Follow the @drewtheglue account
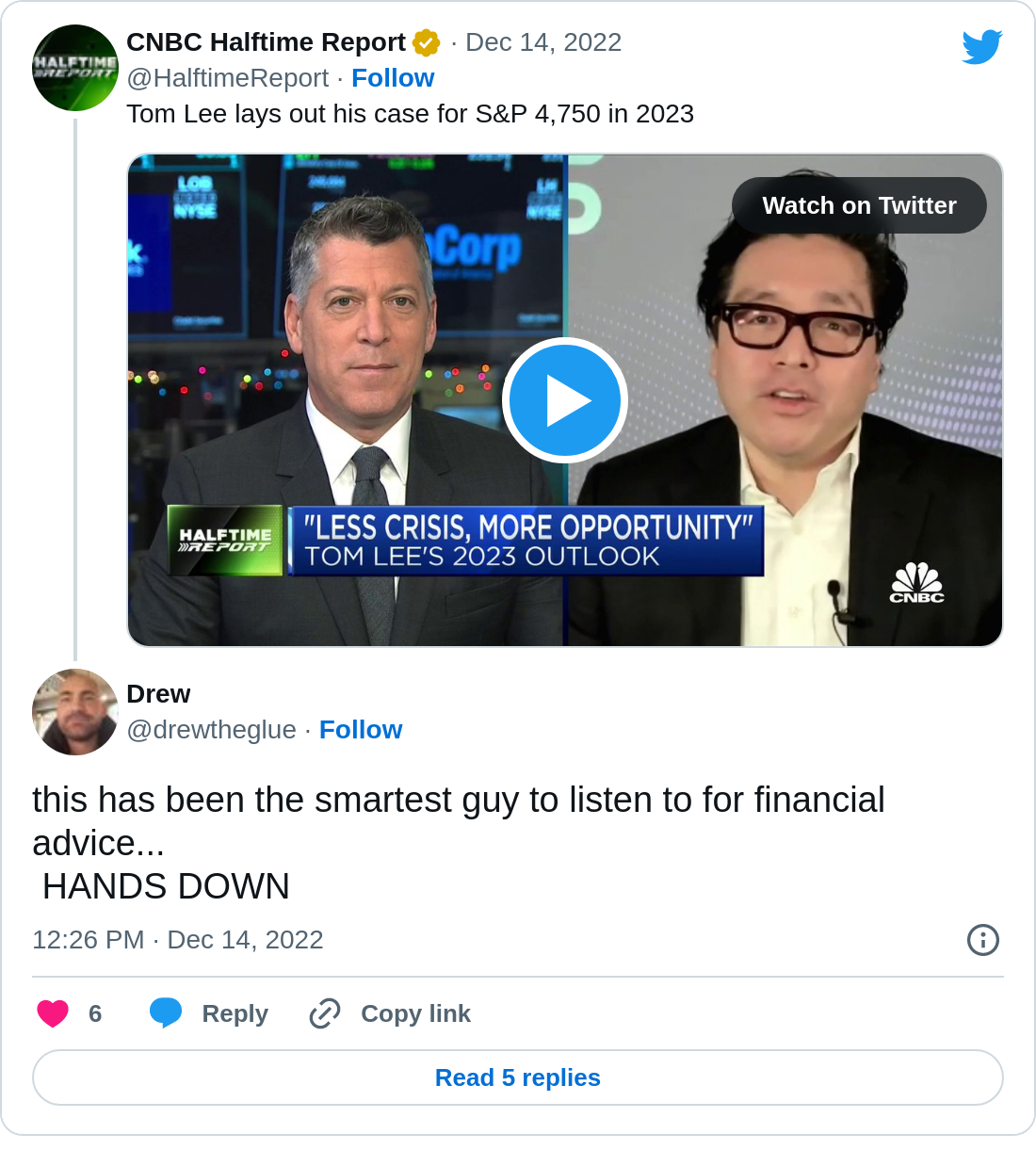Image resolution: width=1036 pixels, height=1166 pixels. [x=361, y=729]
